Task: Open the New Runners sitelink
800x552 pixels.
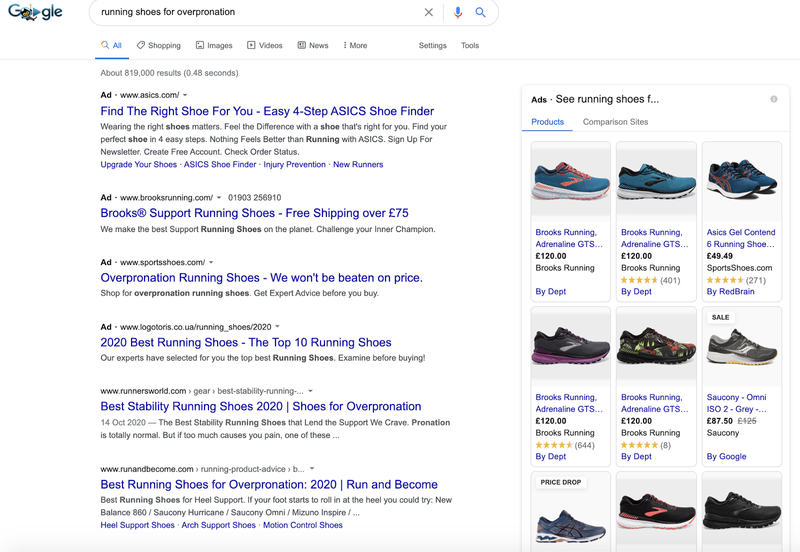Action: coord(358,164)
